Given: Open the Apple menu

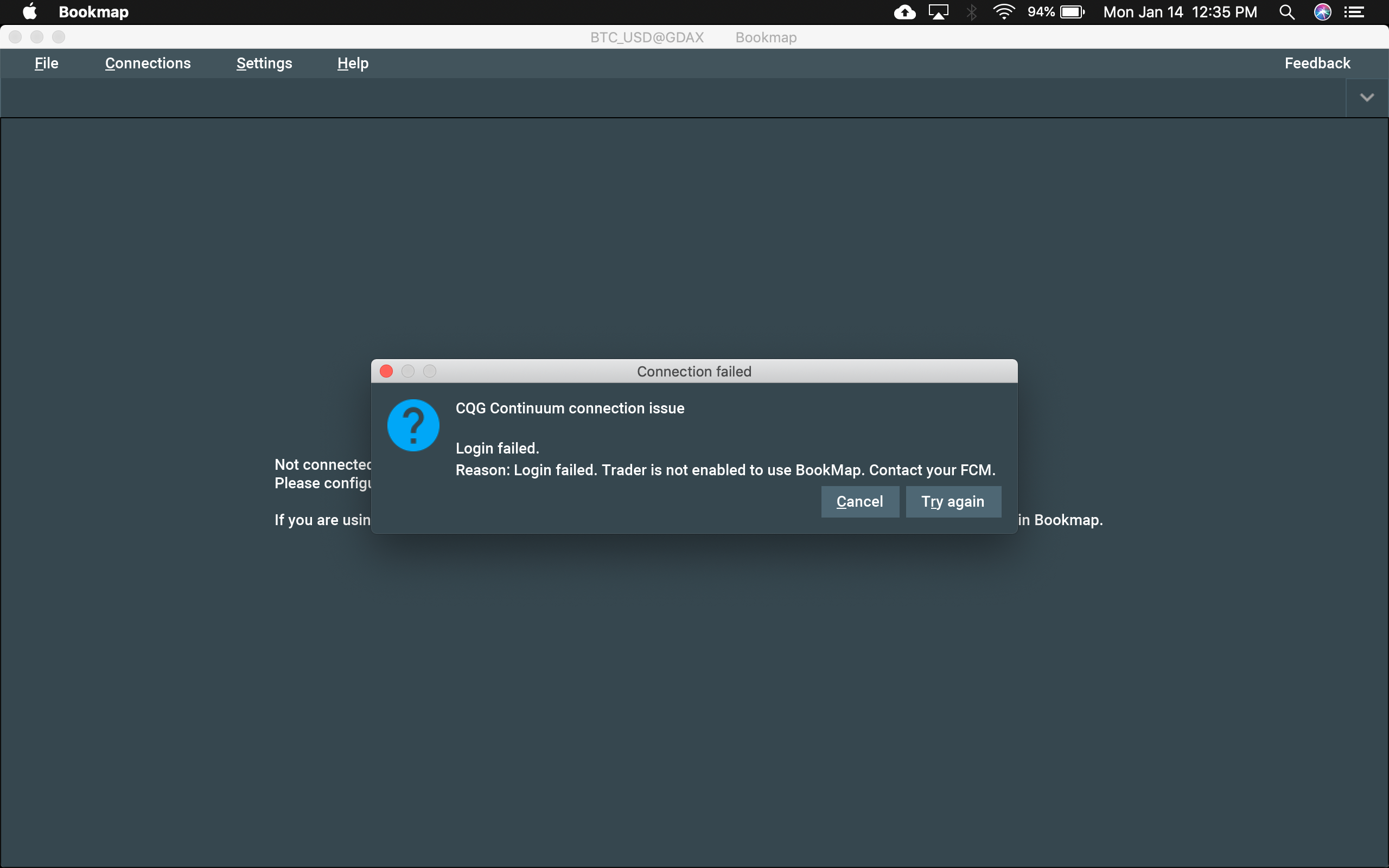Looking at the screenshot, I should (x=29, y=12).
